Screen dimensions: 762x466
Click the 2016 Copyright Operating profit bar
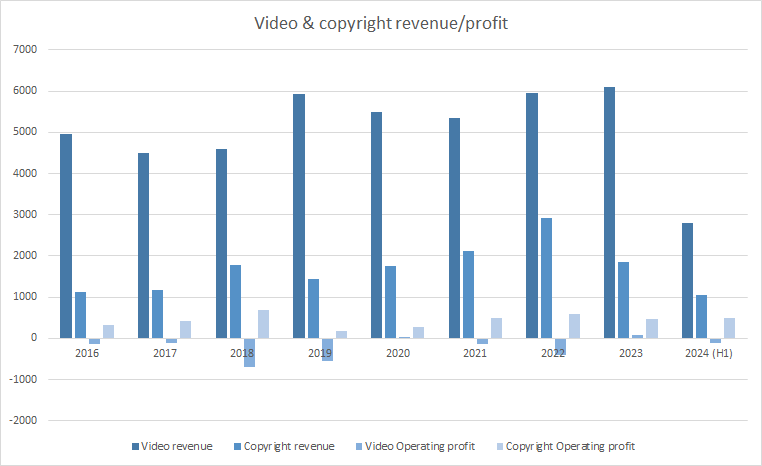pos(108,332)
